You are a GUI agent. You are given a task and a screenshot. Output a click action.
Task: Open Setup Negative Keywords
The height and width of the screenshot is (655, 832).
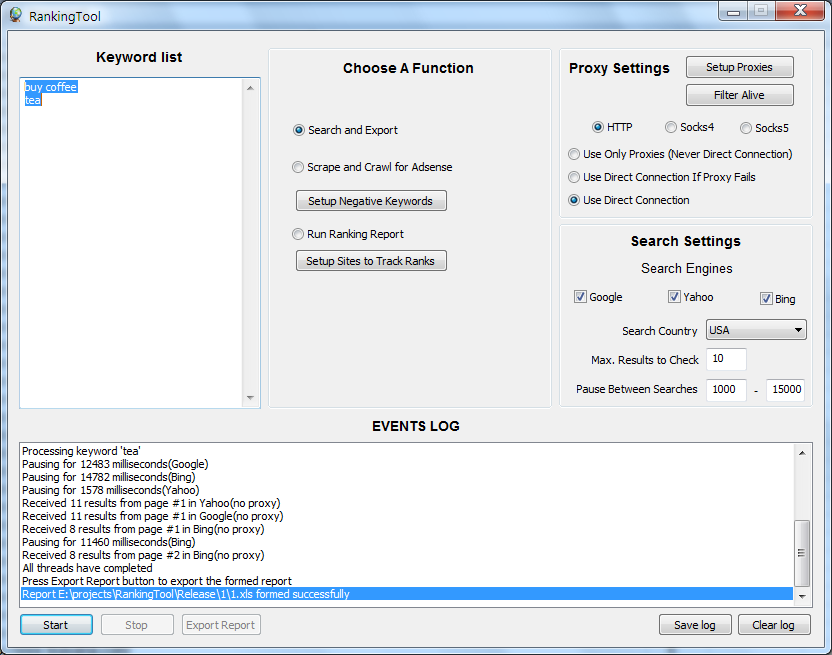point(371,201)
